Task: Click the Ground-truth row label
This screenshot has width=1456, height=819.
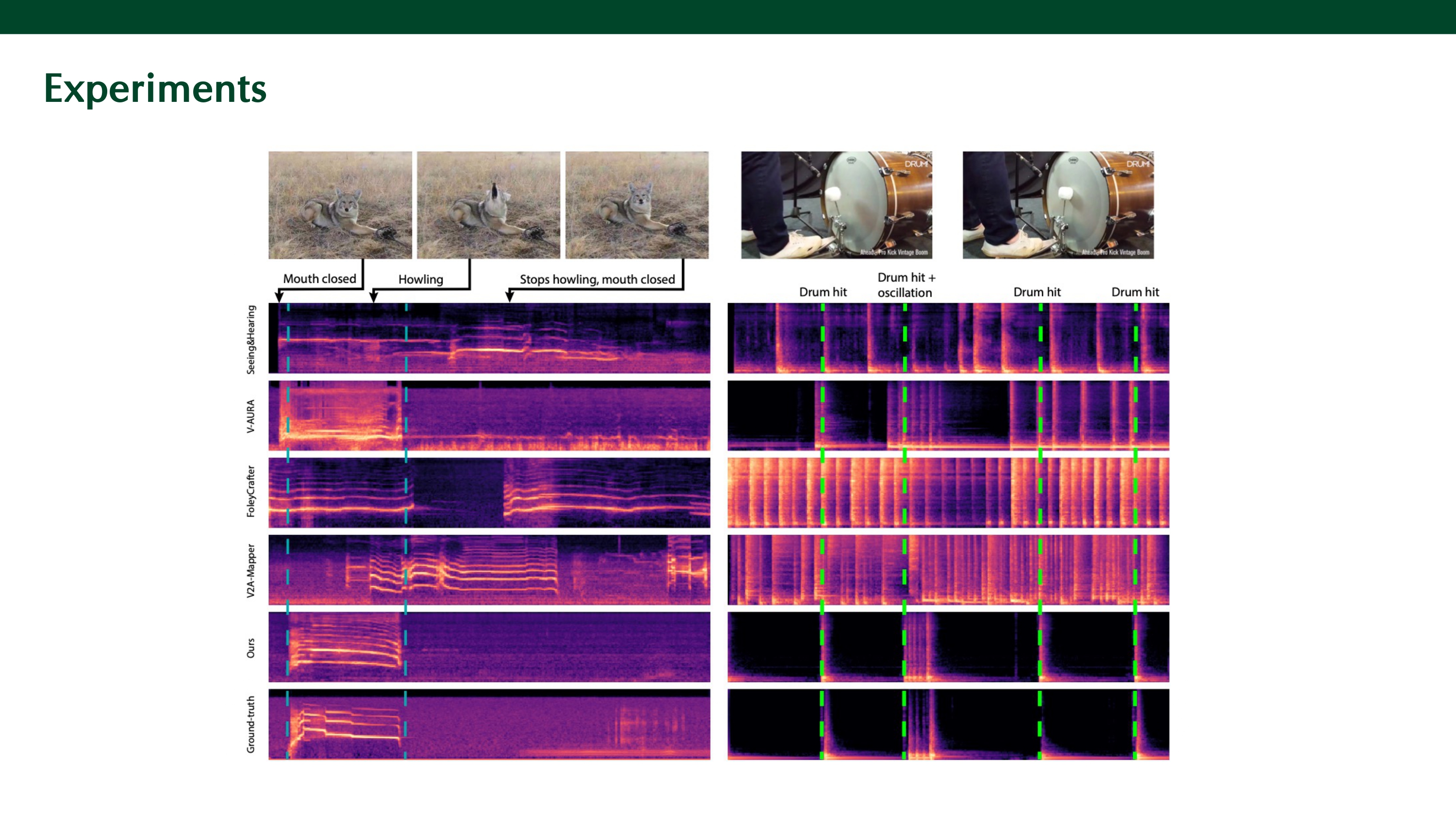Action: click(250, 724)
